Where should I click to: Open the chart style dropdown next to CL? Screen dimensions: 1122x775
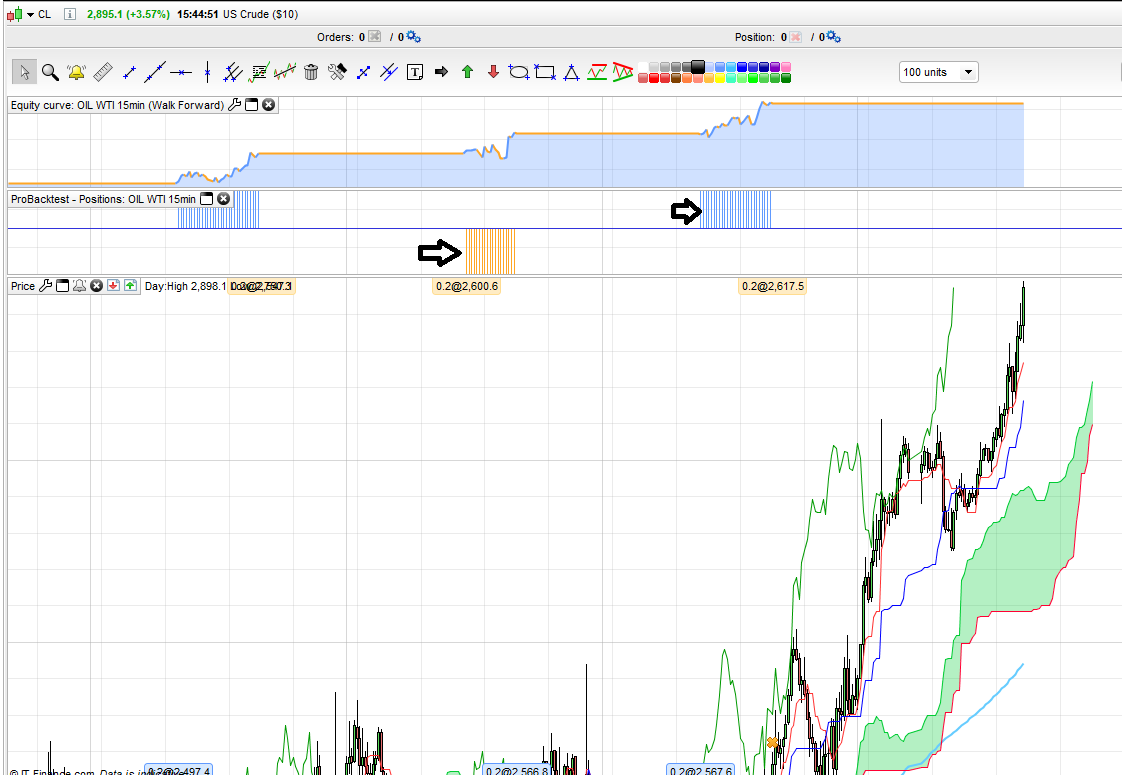click(31, 14)
